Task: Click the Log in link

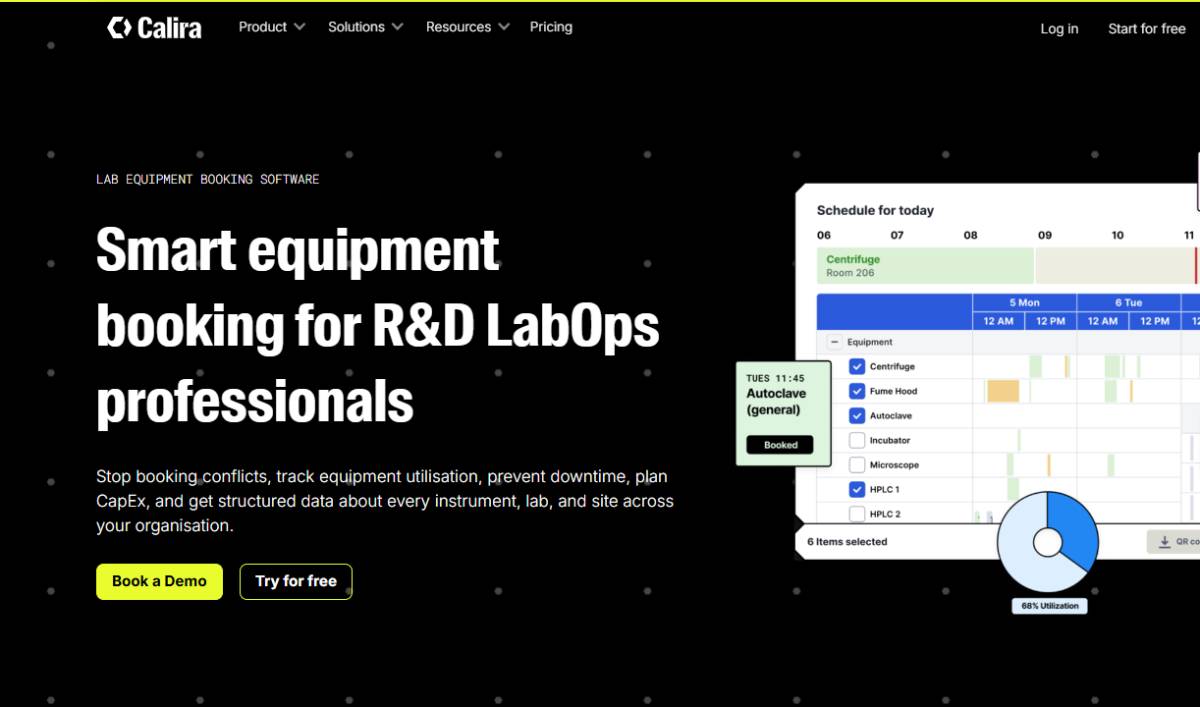Action: [1059, 29]
